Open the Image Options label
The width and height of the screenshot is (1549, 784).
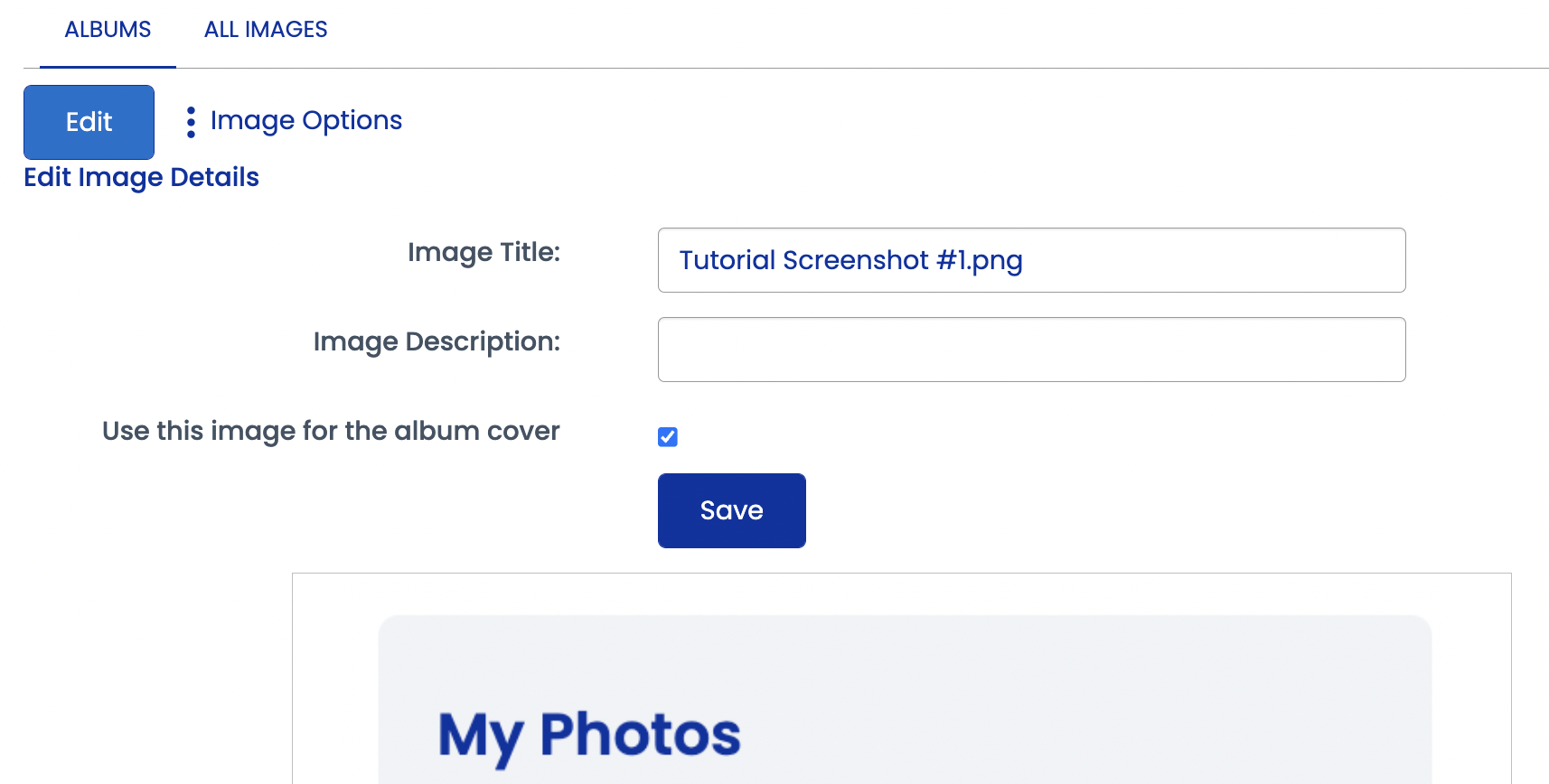click(x=305, y=120)
